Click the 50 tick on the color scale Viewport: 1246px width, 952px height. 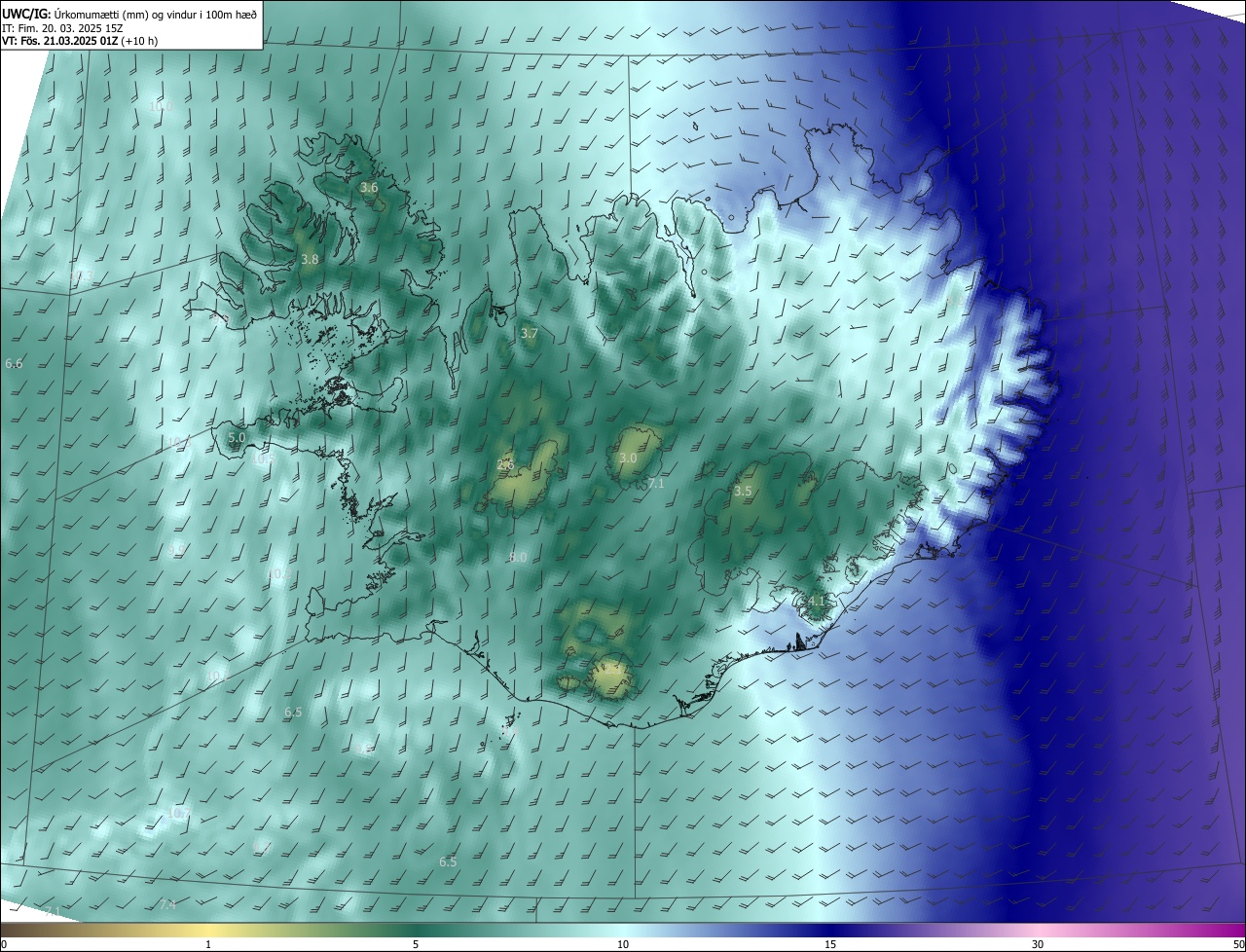(1238, 944)
